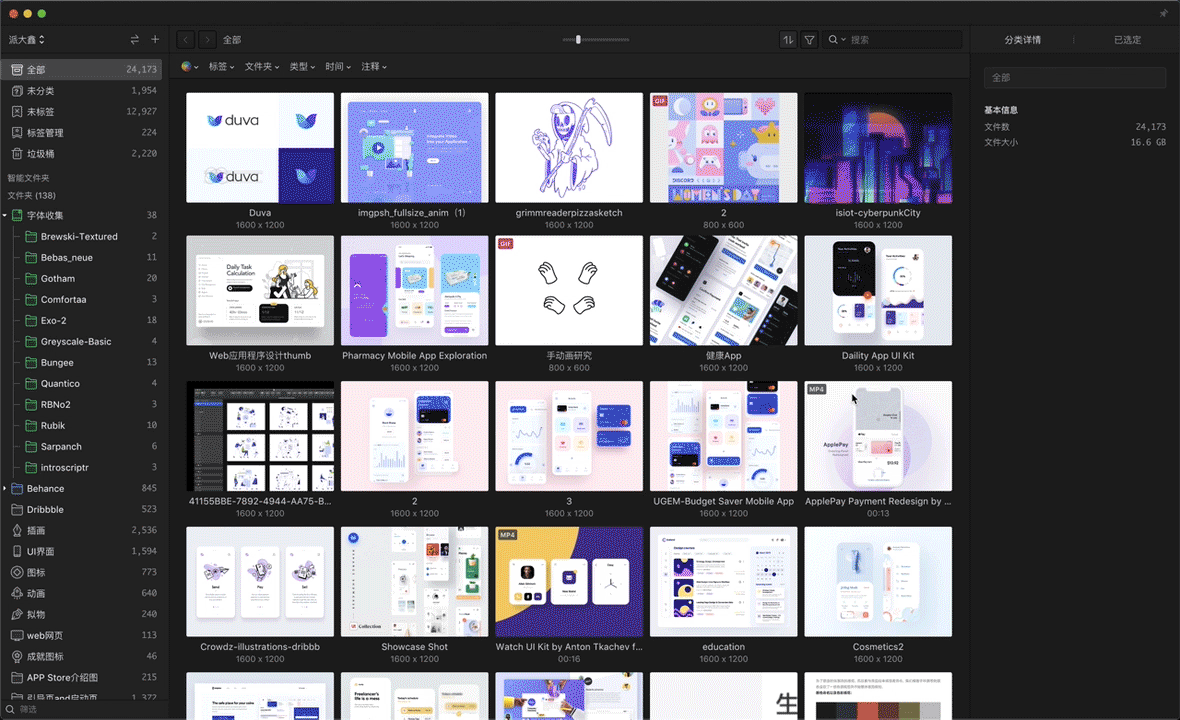Screen dimensions: 1180x720
Task: Open the 标签 filter dropdown
Action: pos(221,66)
